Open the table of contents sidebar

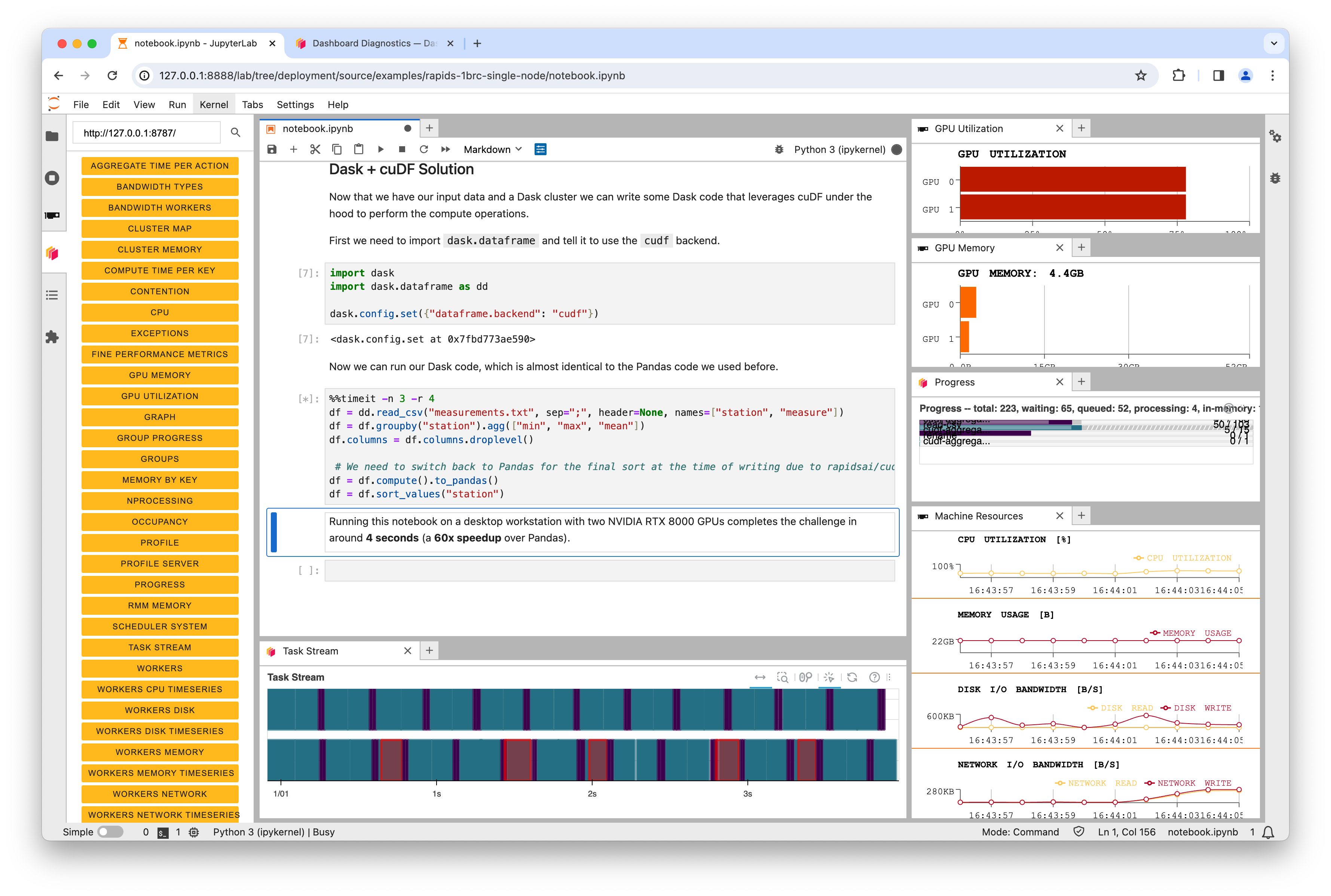tap(52, 295)
